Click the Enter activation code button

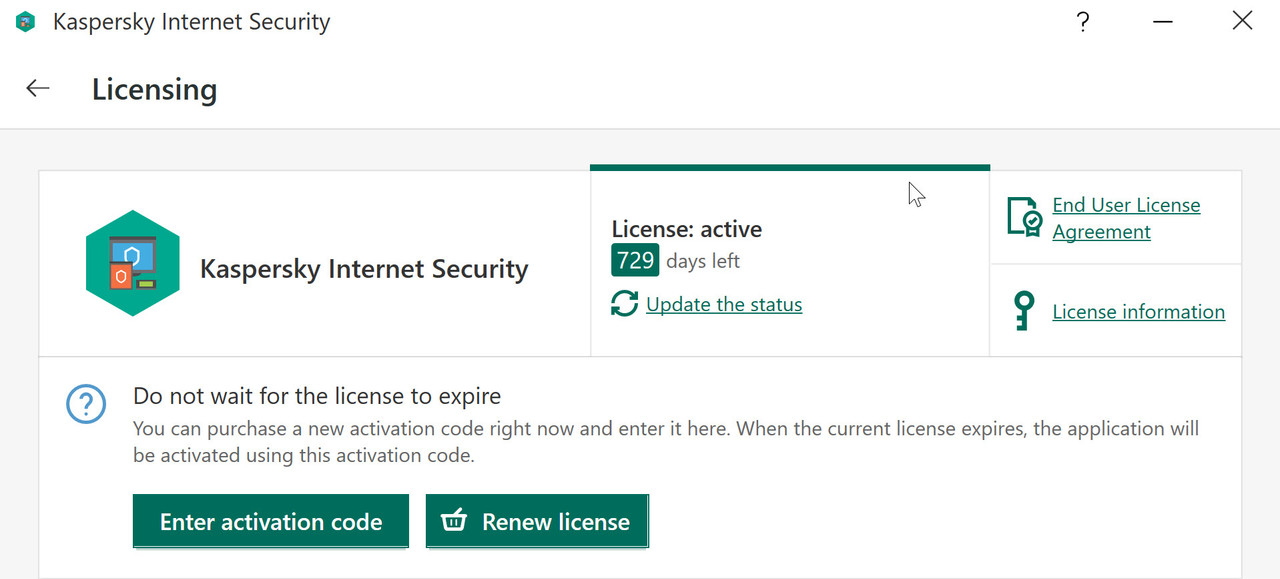tap(271, 521)
